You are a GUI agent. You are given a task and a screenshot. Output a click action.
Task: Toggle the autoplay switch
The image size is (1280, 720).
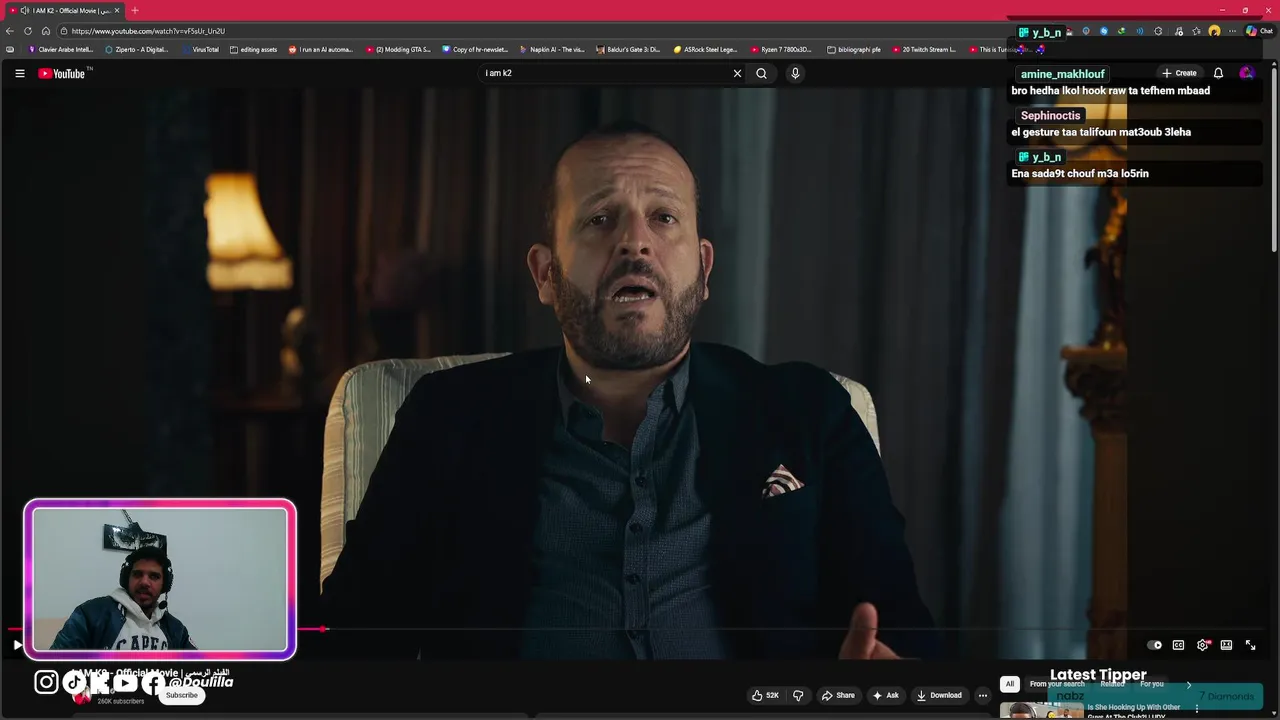coord(1154,645)
